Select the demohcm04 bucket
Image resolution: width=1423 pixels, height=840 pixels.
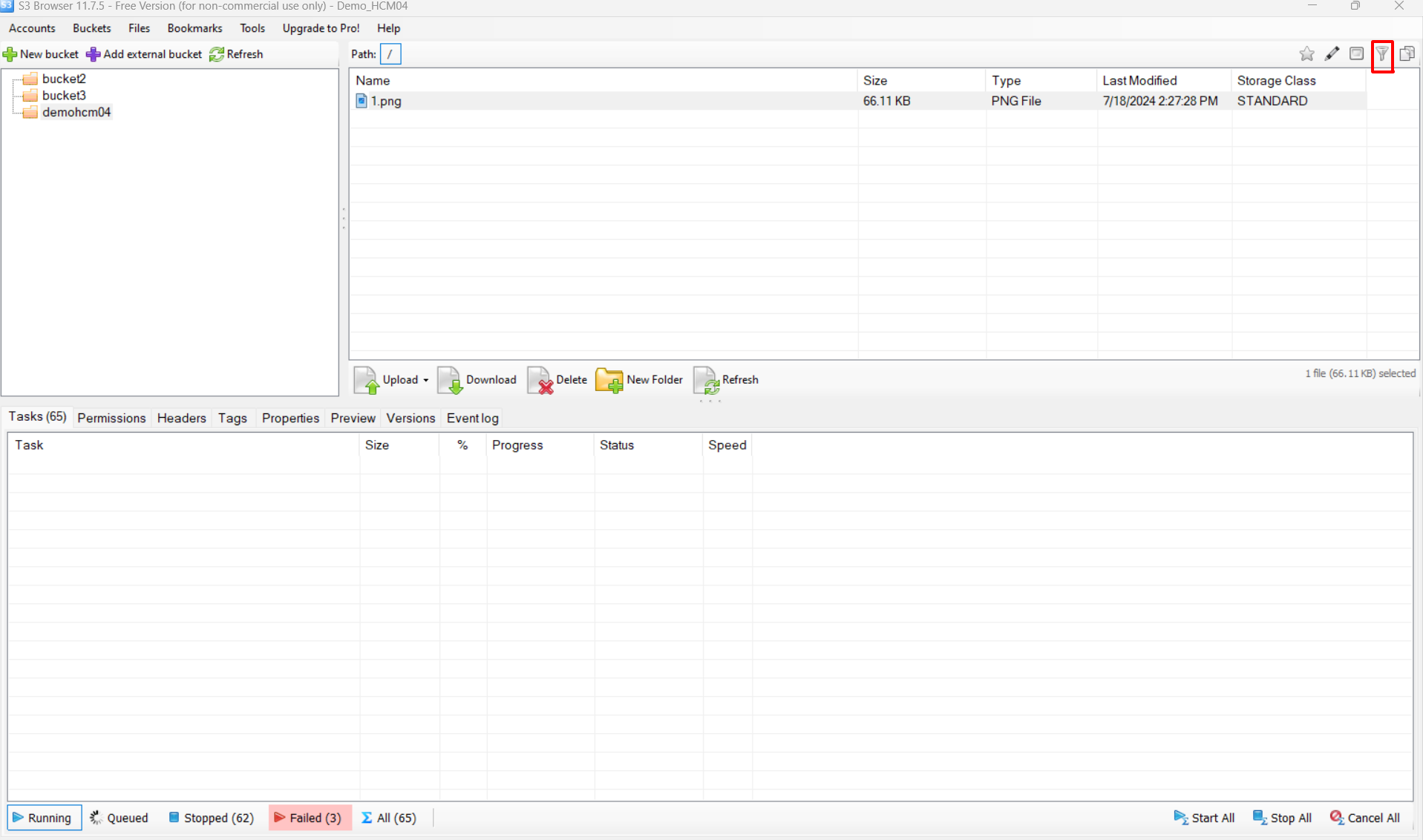76,112
